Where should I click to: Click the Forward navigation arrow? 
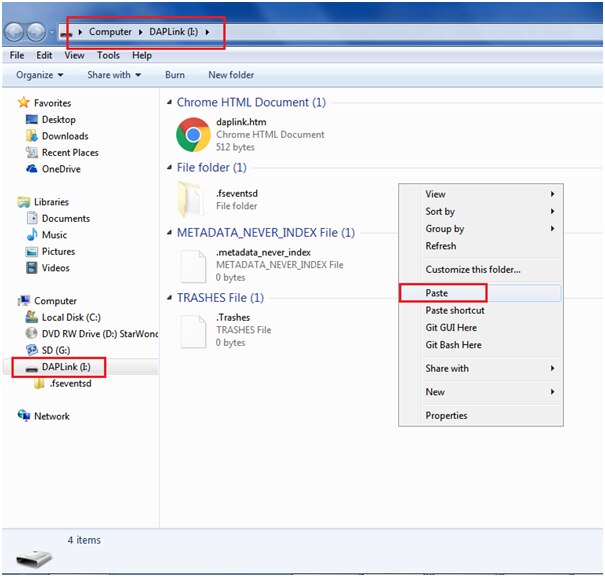click(x=36, y=32)
